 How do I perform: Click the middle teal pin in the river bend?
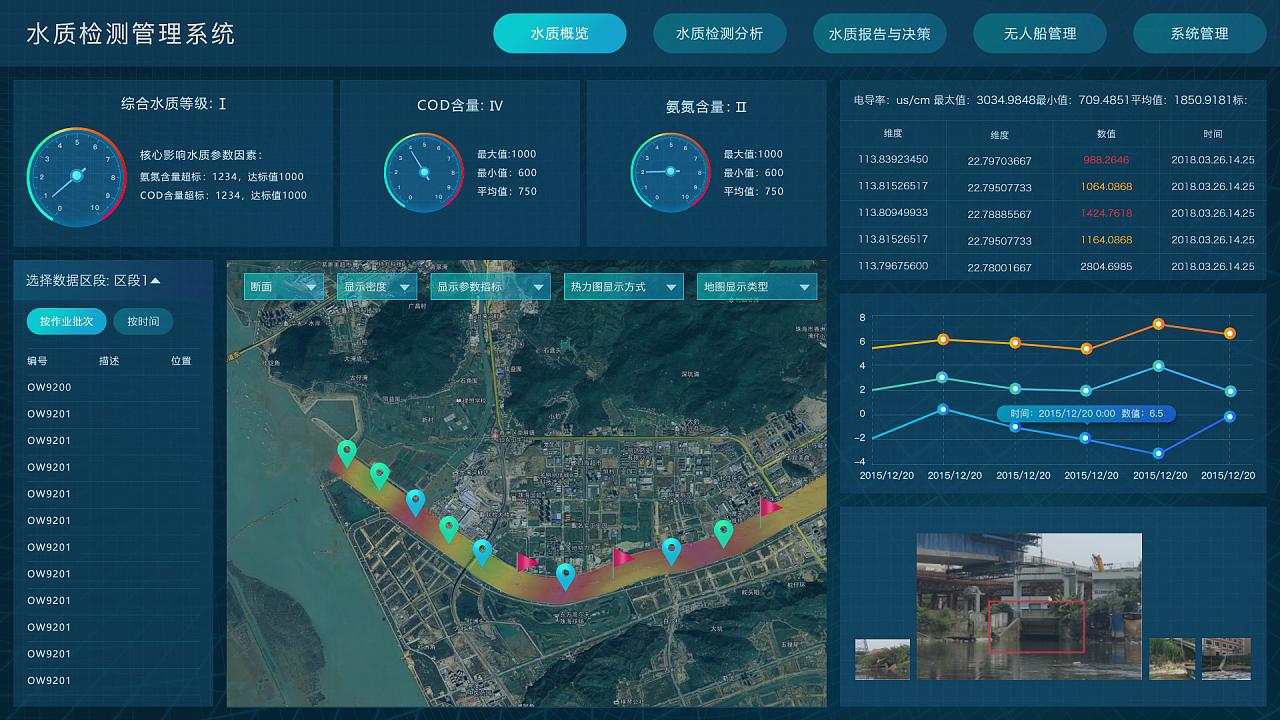563,575
